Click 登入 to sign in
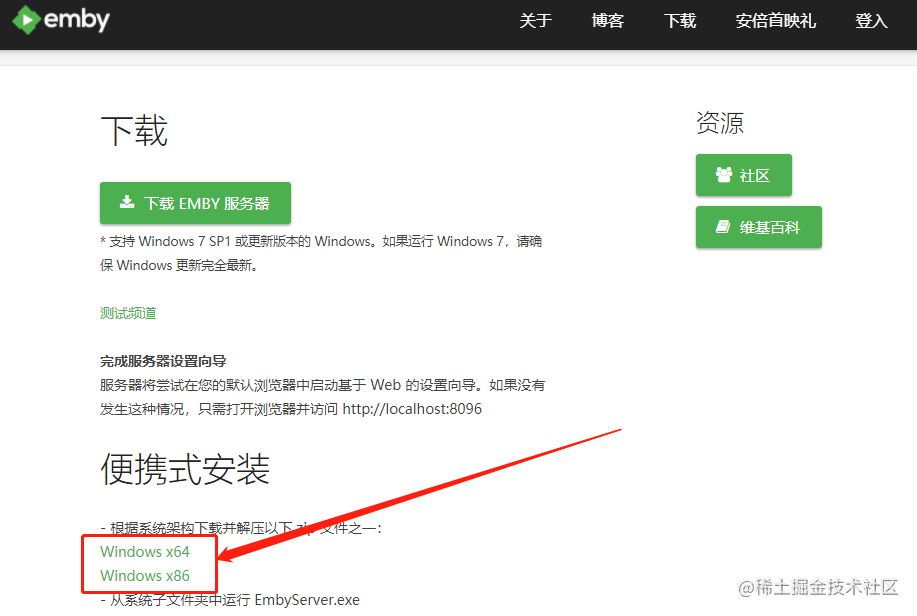Image resolution: width=917 pixels, height=616 pixels. (x=871, y=21)
